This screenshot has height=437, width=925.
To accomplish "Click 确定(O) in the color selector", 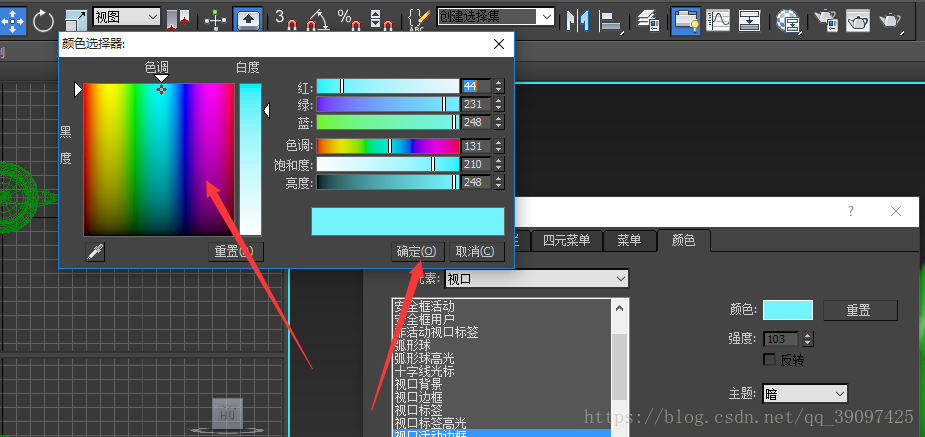I will 417,252.
